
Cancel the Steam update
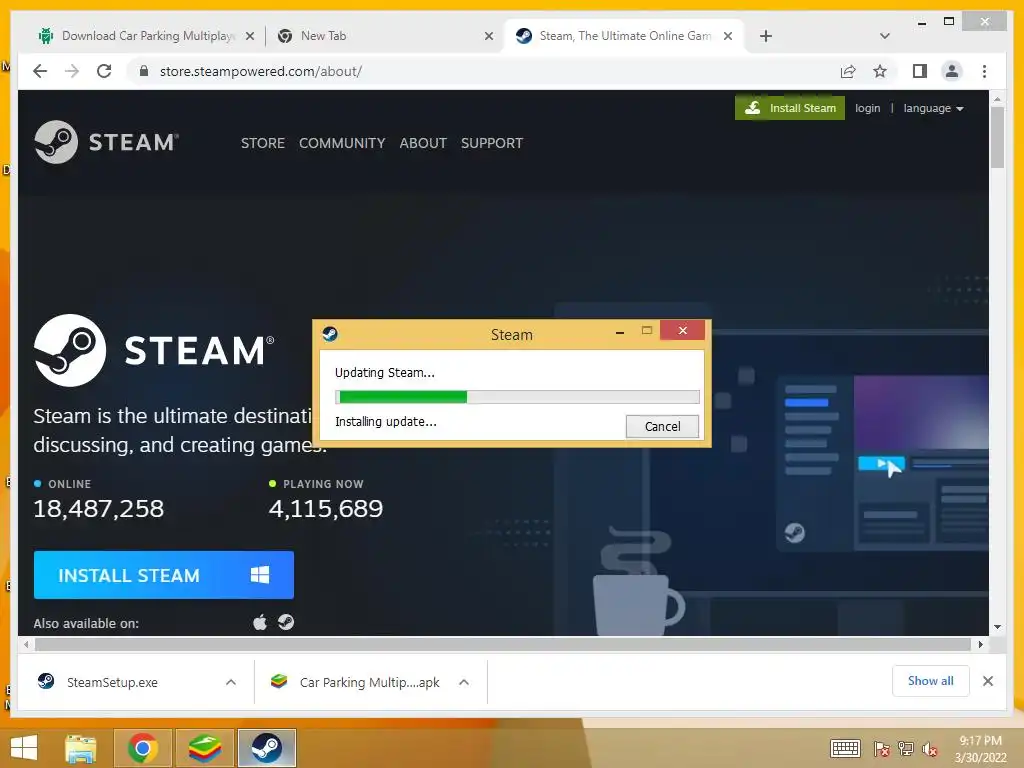pyautogui.click(x=662, y=426)
